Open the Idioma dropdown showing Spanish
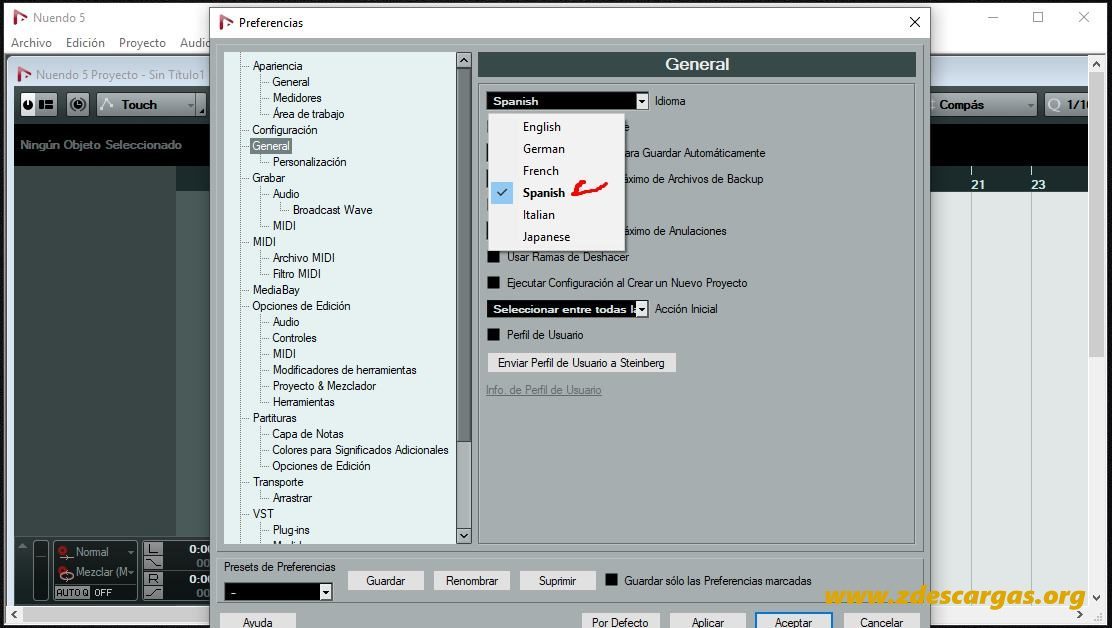1112x628 pixels. click(x=567, y=101)
